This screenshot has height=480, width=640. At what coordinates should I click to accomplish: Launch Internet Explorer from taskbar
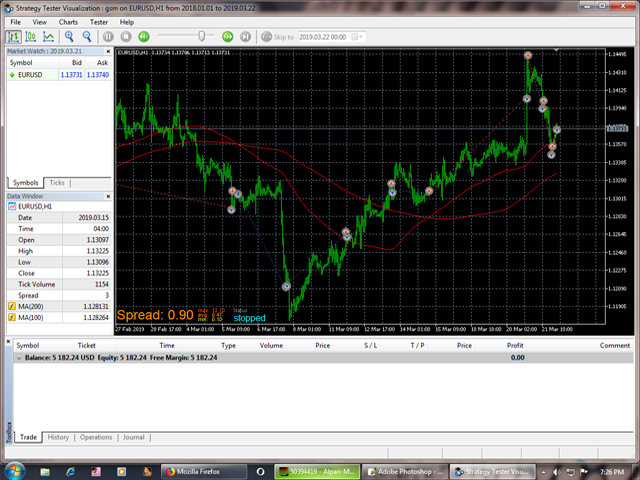pyautogui.click(x=70, y=472)
